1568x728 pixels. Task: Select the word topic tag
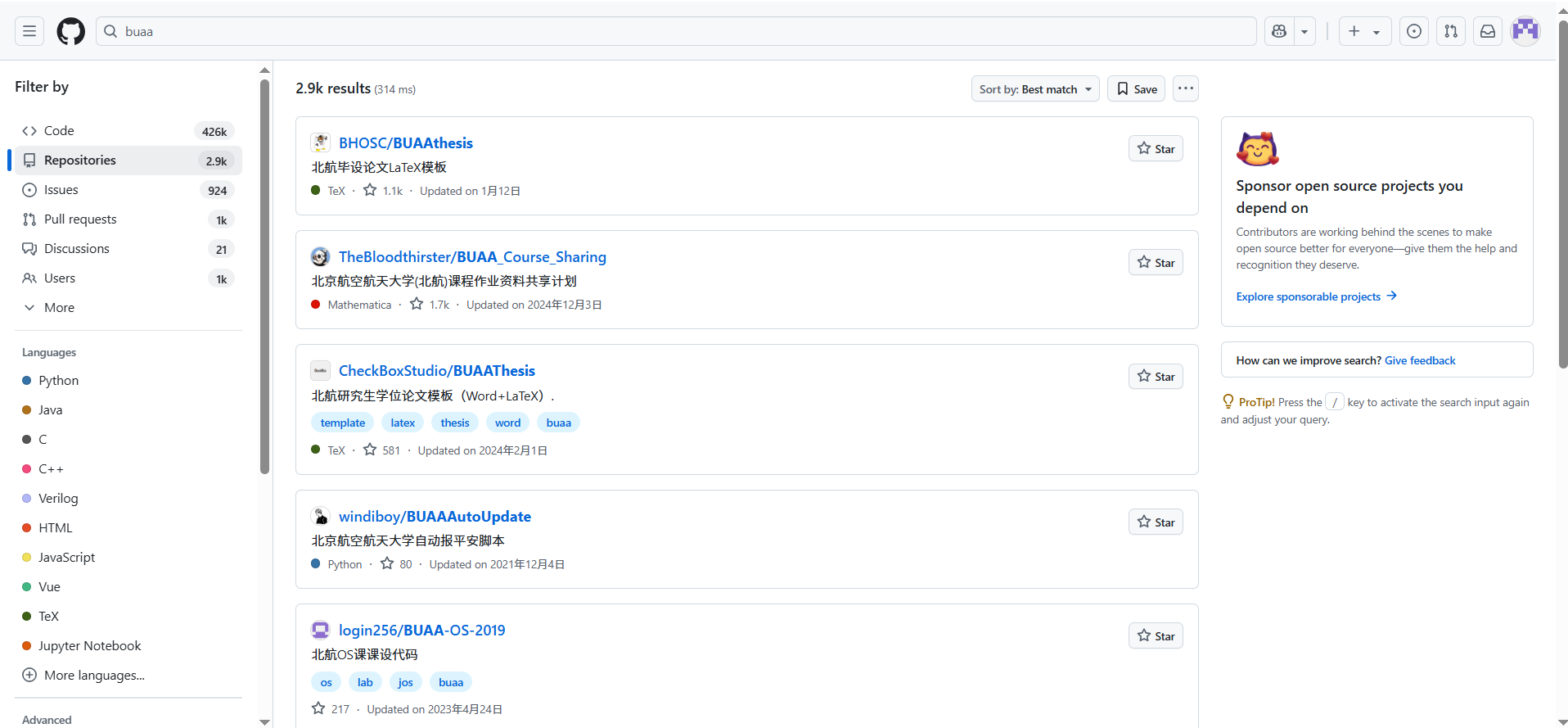click(x=507, y=423)
